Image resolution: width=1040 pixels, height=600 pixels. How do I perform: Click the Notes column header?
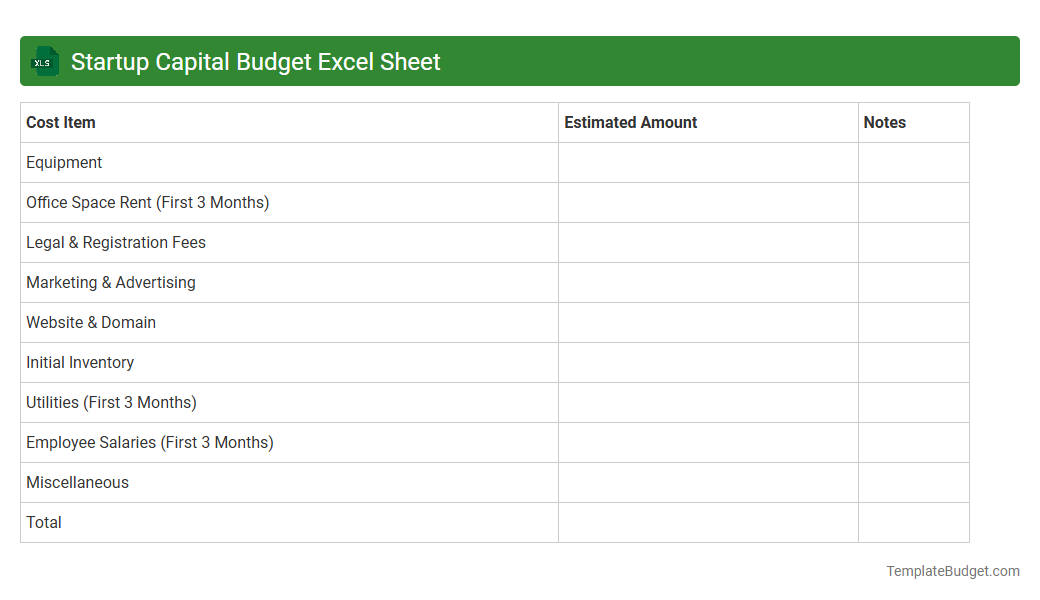[885, 122]
